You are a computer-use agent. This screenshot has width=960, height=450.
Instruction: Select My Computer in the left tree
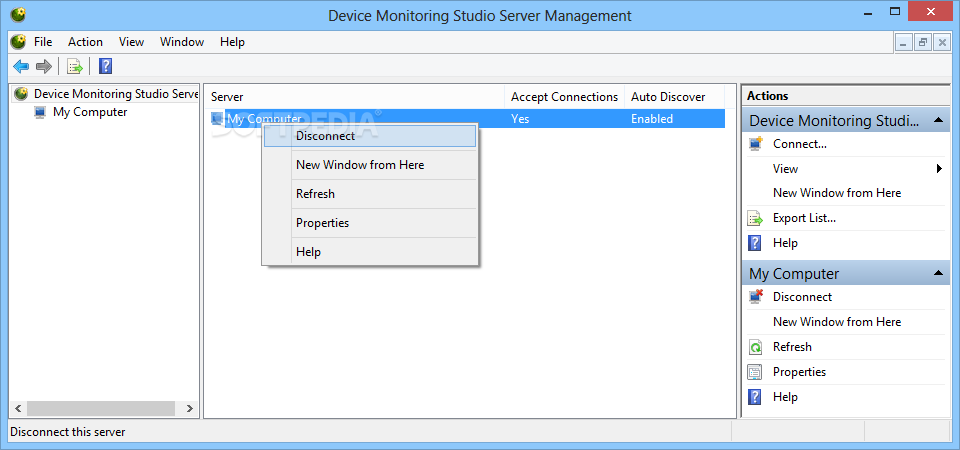pos(90,112)
